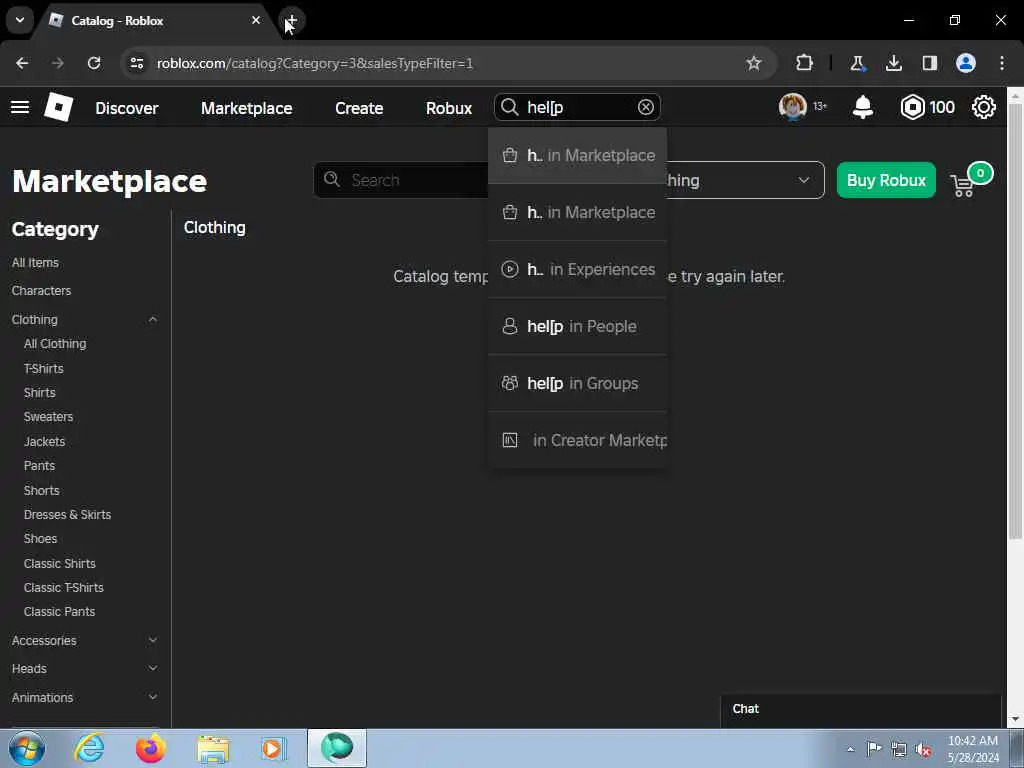Select All Items category
The image size is (1024, 768).
(35, 263)
